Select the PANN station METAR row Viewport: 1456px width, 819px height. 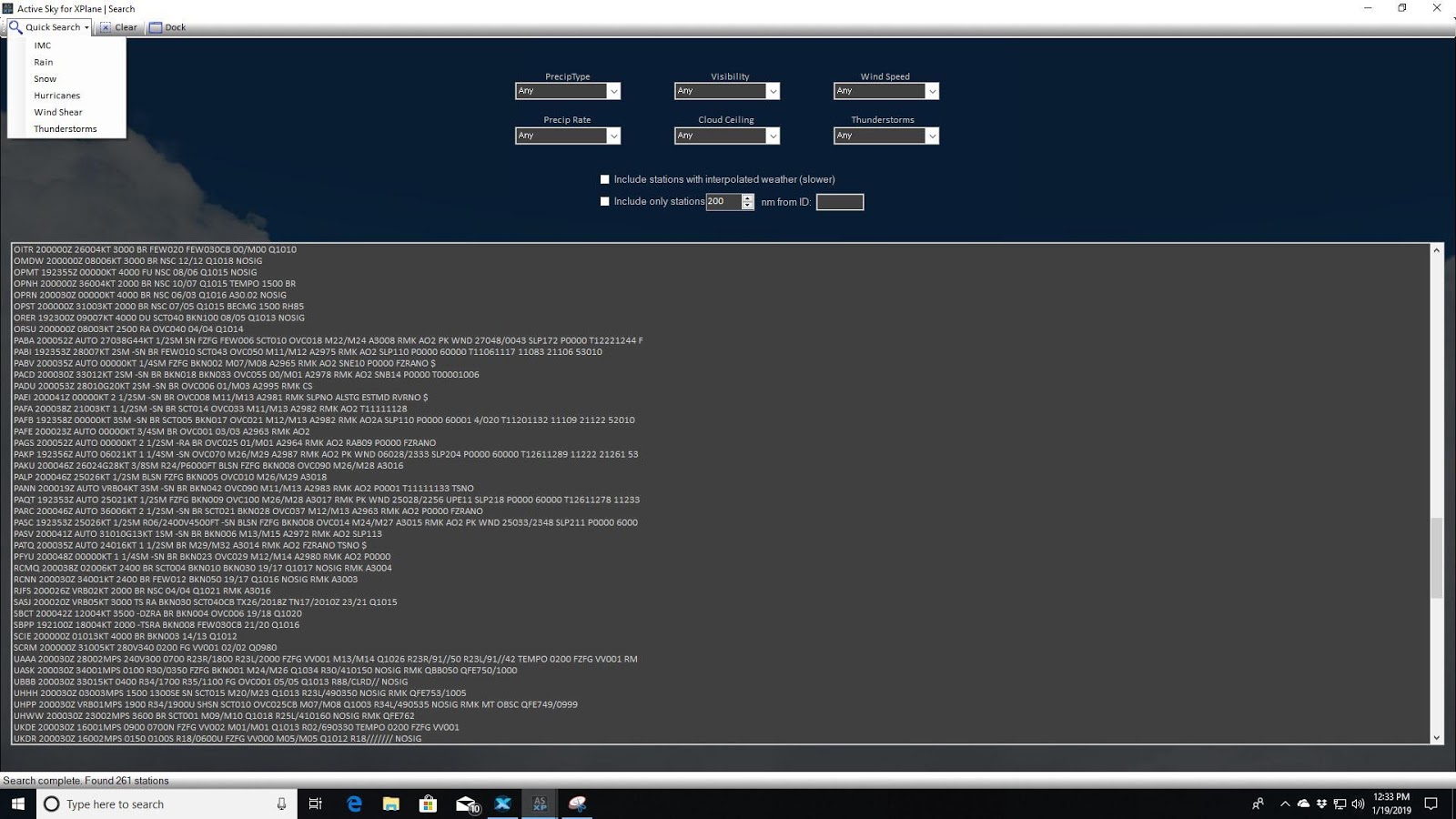[x=243, y=489]
